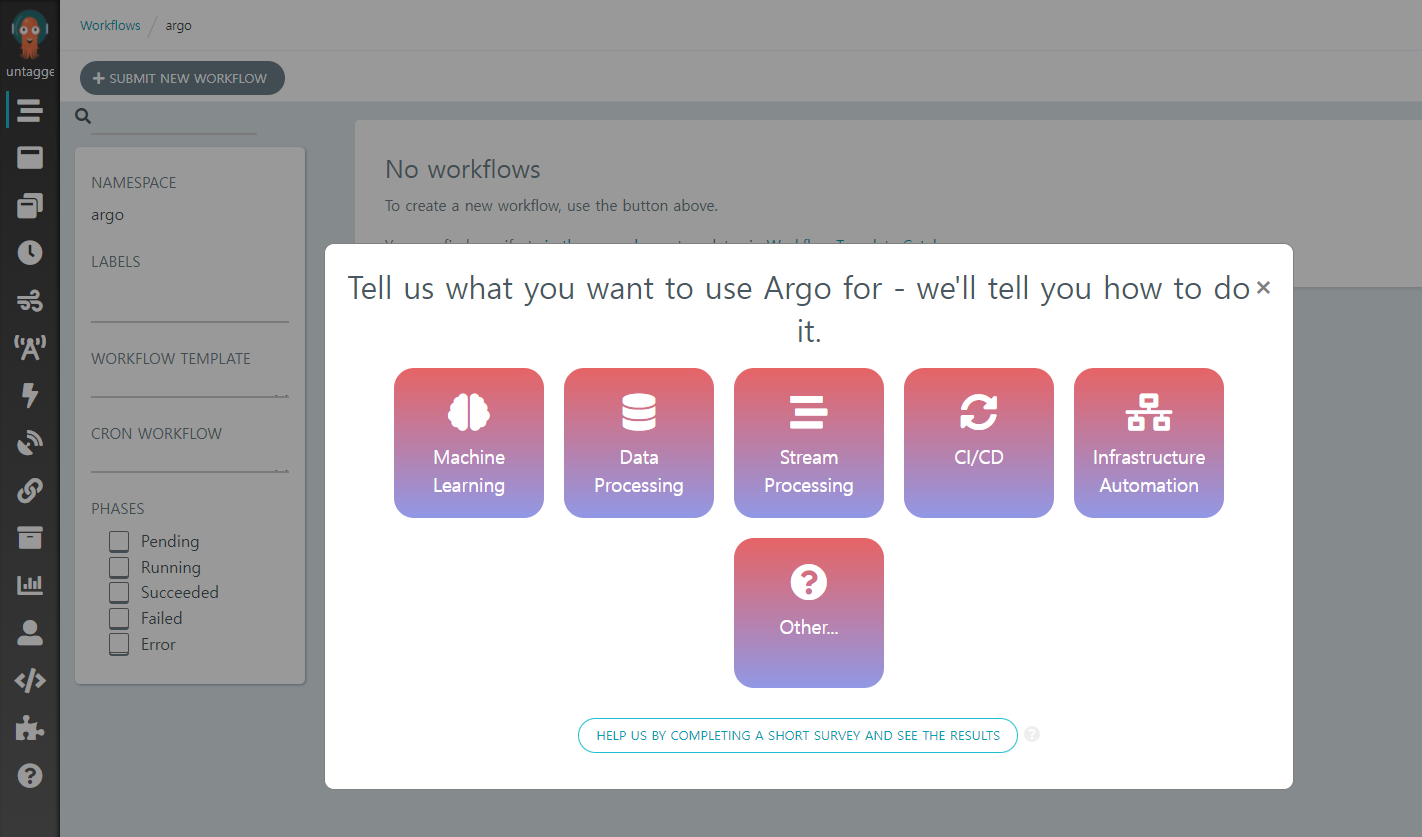1422x837 pixels.
Task: Open Cluster Workflow Templates sidebar icon
Action: pyautogui.click(x=30, y=205)
